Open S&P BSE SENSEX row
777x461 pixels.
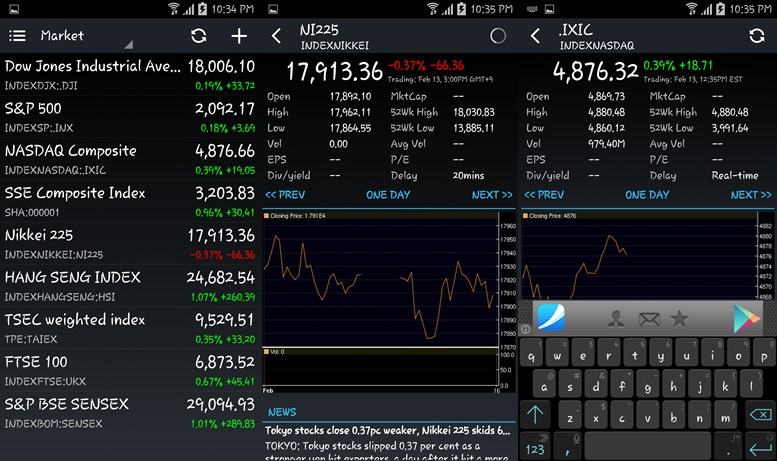click(129, 412)
